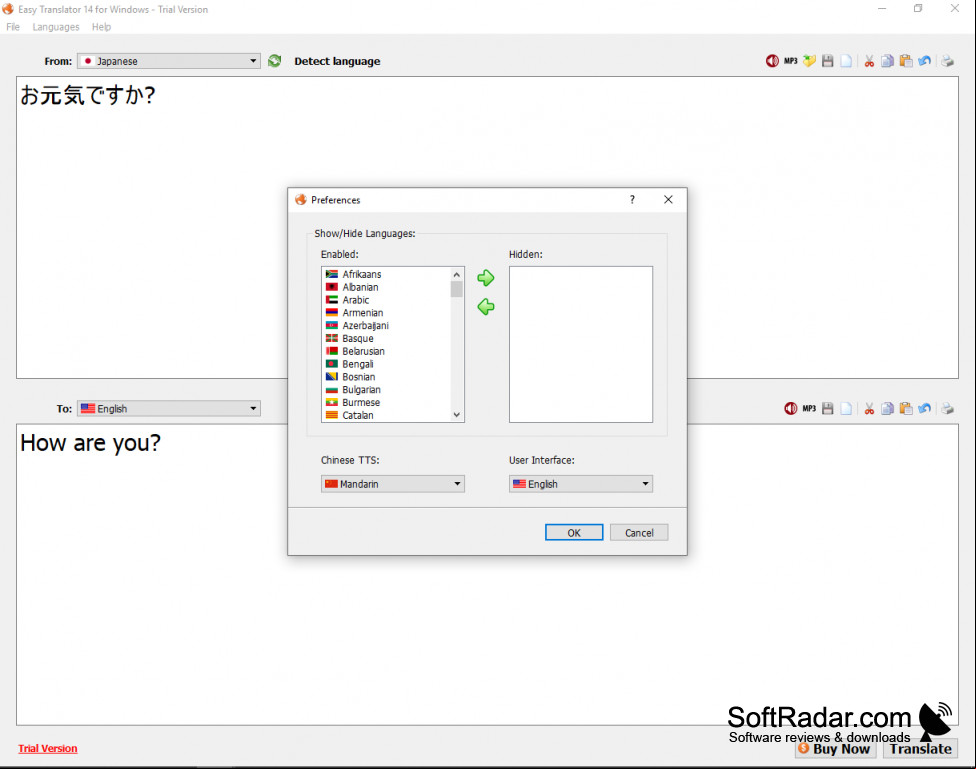Screen dimensions: 976x769
Task: Confirm preferences with OK
Action: [x=574, y=532]
